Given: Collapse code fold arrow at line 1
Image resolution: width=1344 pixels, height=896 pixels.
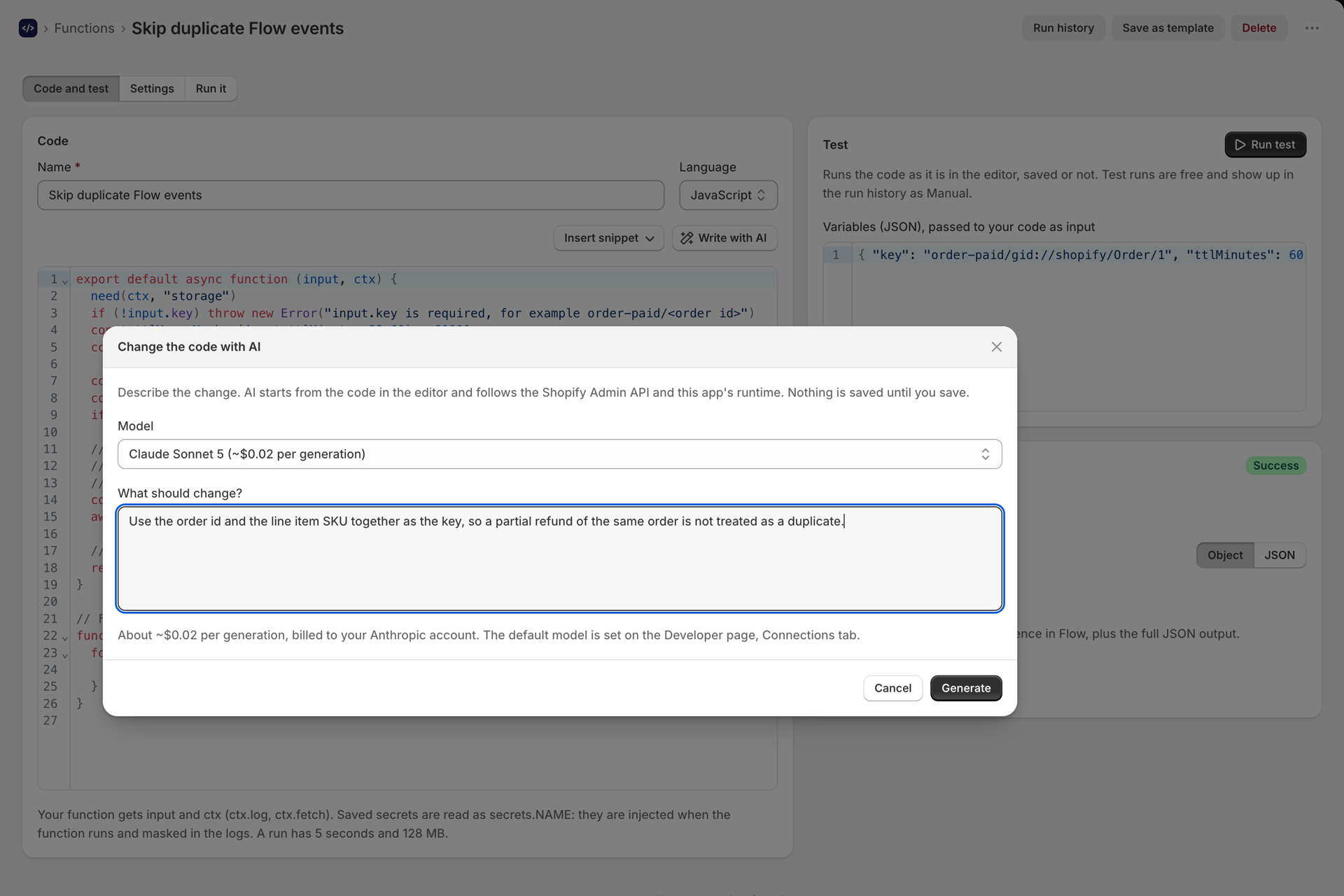Looking at the screenshot, I should pos(65,281).
